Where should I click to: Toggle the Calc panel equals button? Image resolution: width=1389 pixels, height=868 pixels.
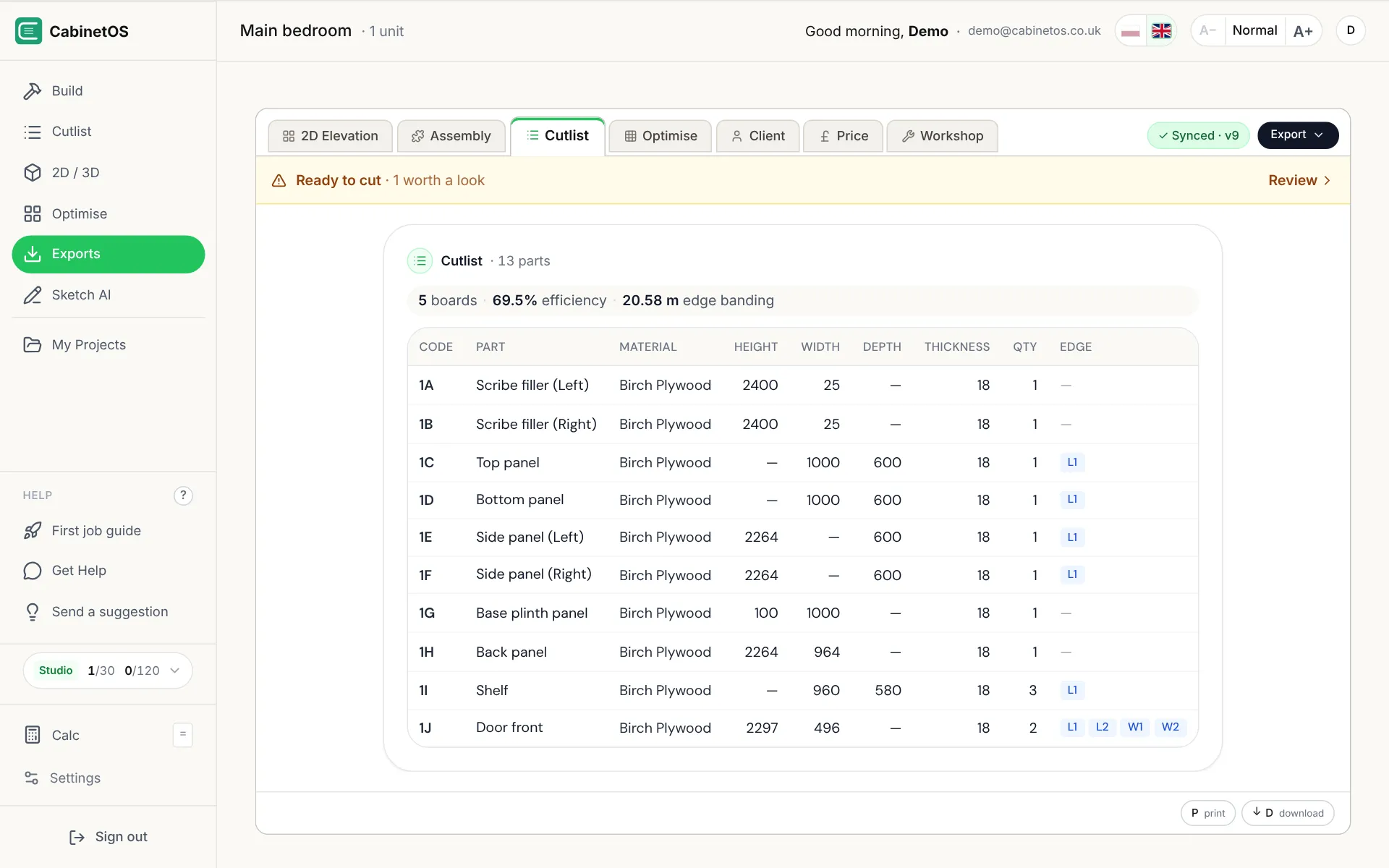(183, 735)
